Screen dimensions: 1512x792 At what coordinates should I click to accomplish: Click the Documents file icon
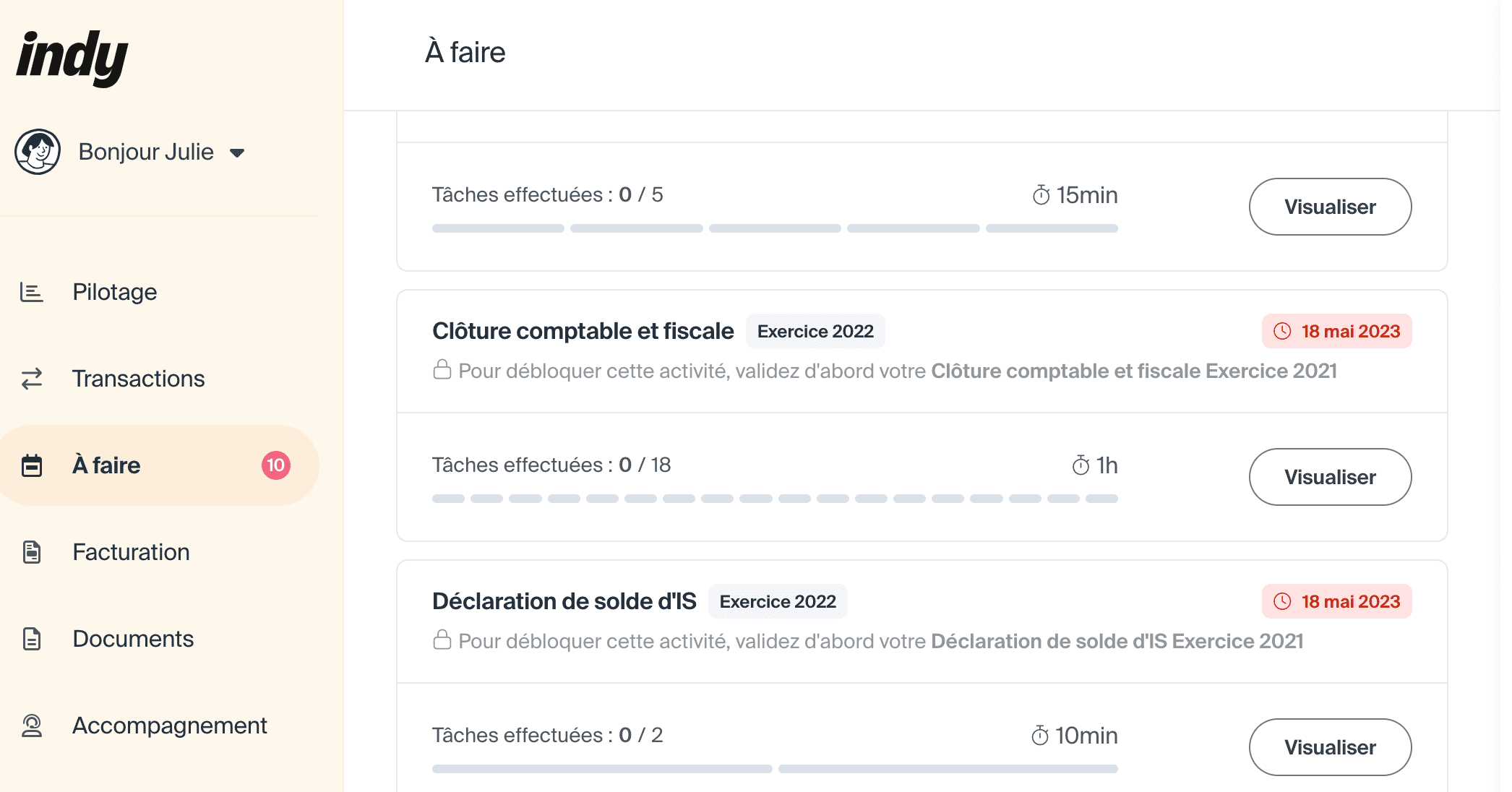coord(32,639)
